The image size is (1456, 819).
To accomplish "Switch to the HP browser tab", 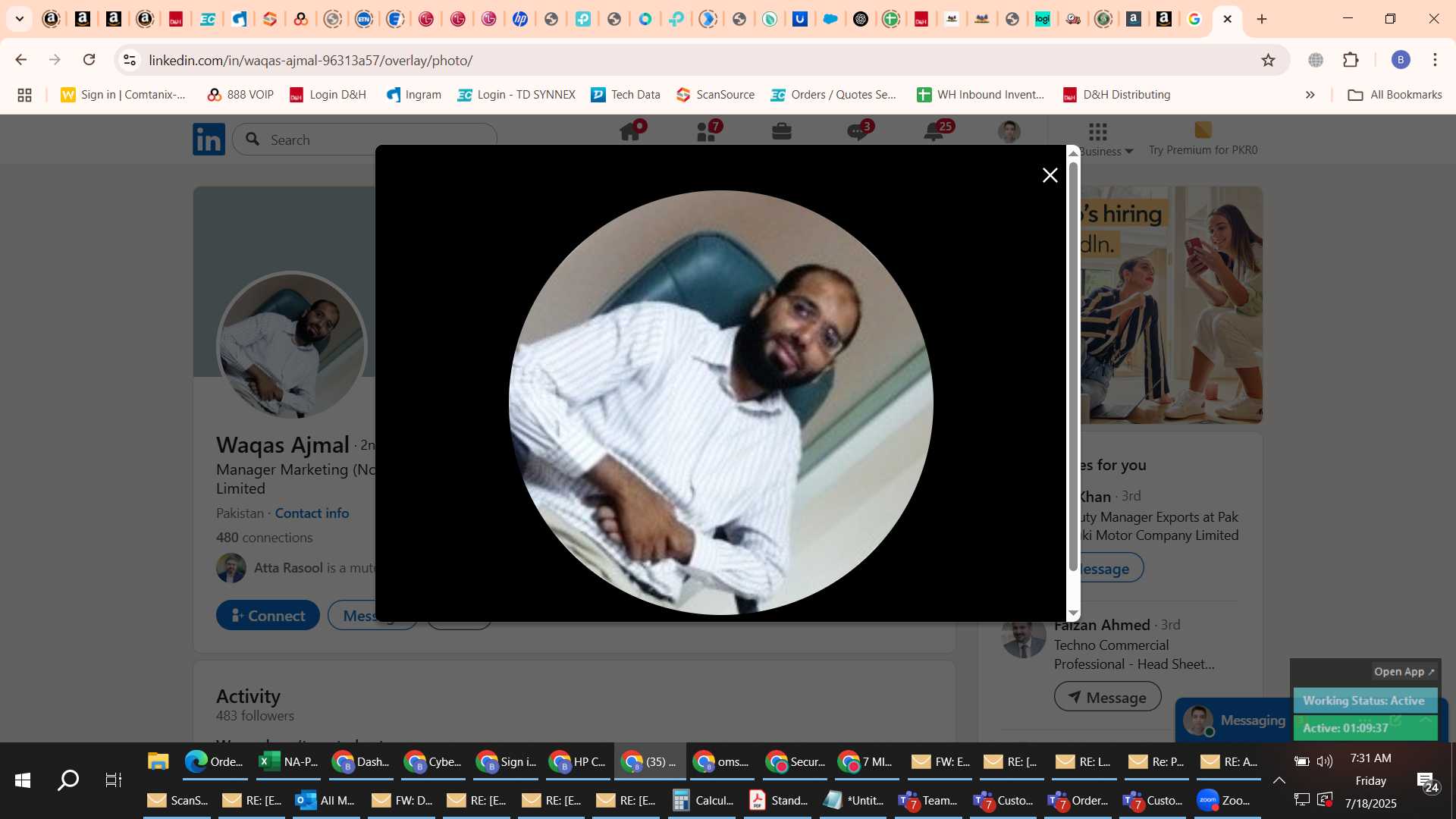I will (x=520, y=19).
